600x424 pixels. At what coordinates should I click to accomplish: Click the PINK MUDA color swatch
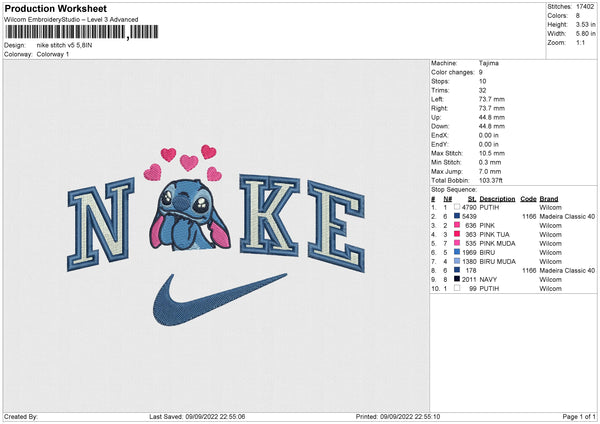click(457, 243)
